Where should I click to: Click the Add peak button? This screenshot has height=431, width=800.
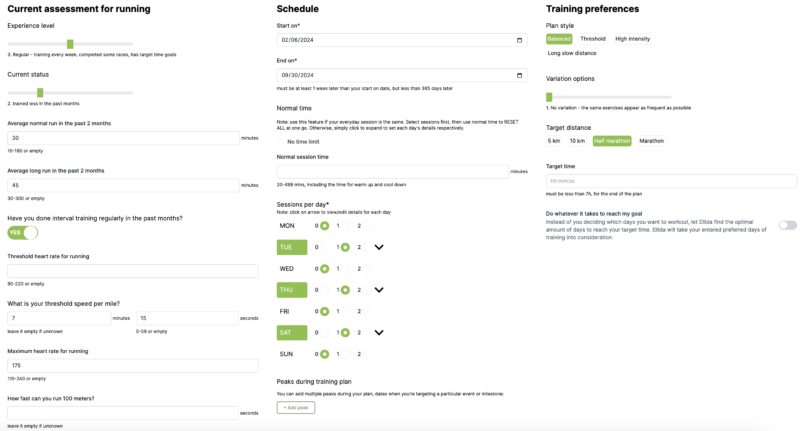(x=296, y=407)
